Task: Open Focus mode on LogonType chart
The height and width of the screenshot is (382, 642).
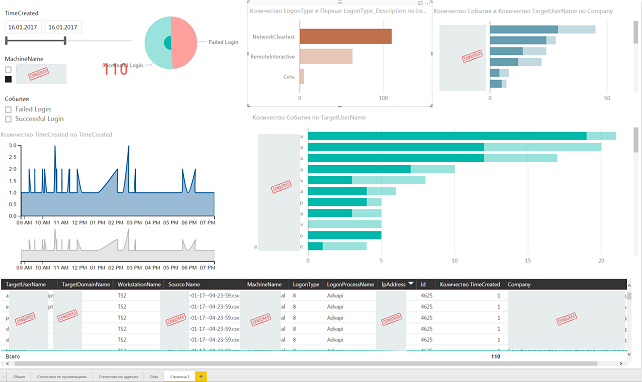Action: pos(420,3)
